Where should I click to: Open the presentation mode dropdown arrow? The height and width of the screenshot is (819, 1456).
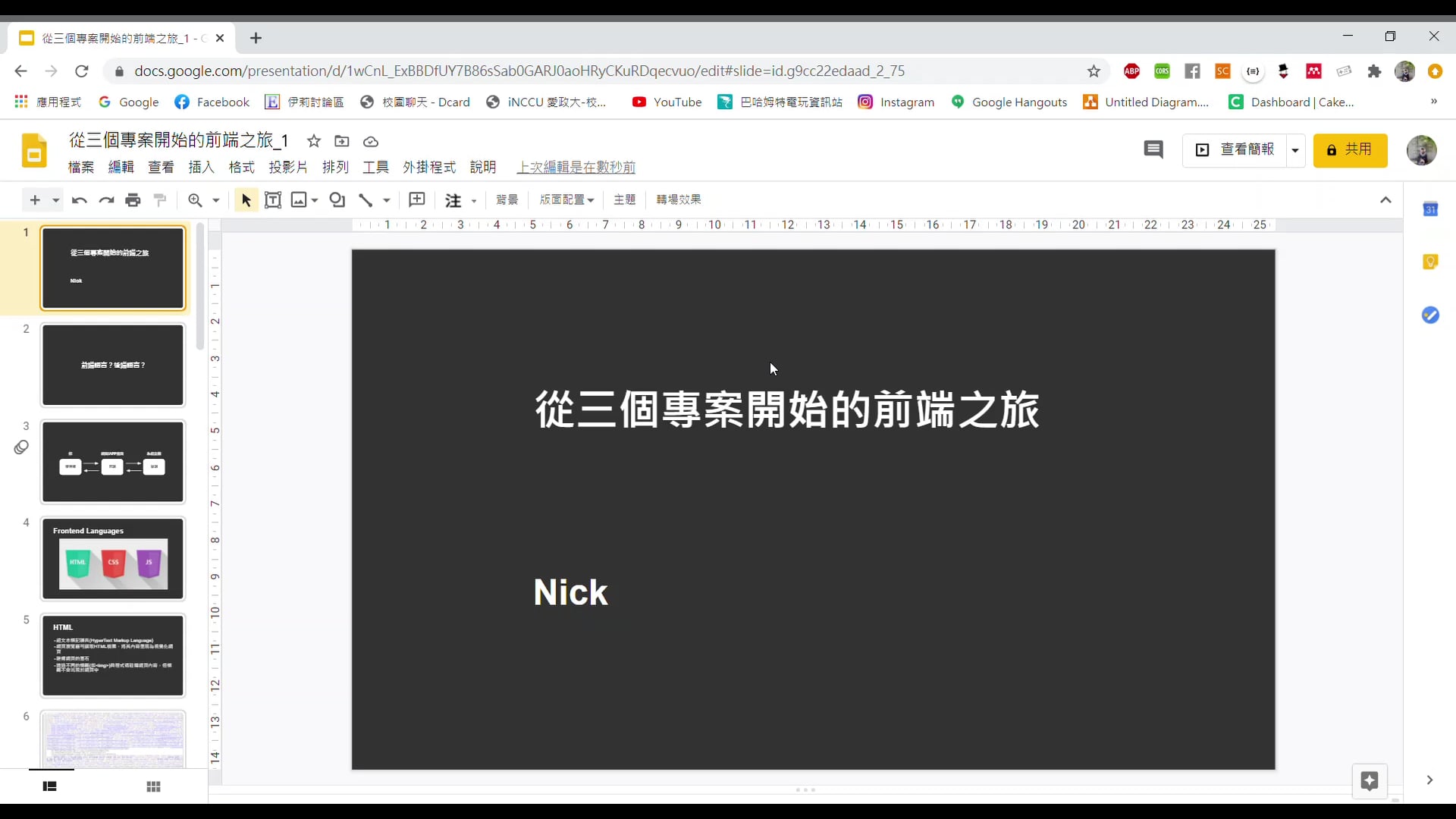(1296, 150)
